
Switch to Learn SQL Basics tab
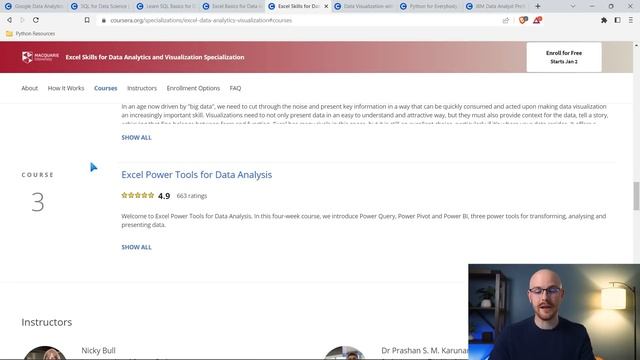[166, 6]
